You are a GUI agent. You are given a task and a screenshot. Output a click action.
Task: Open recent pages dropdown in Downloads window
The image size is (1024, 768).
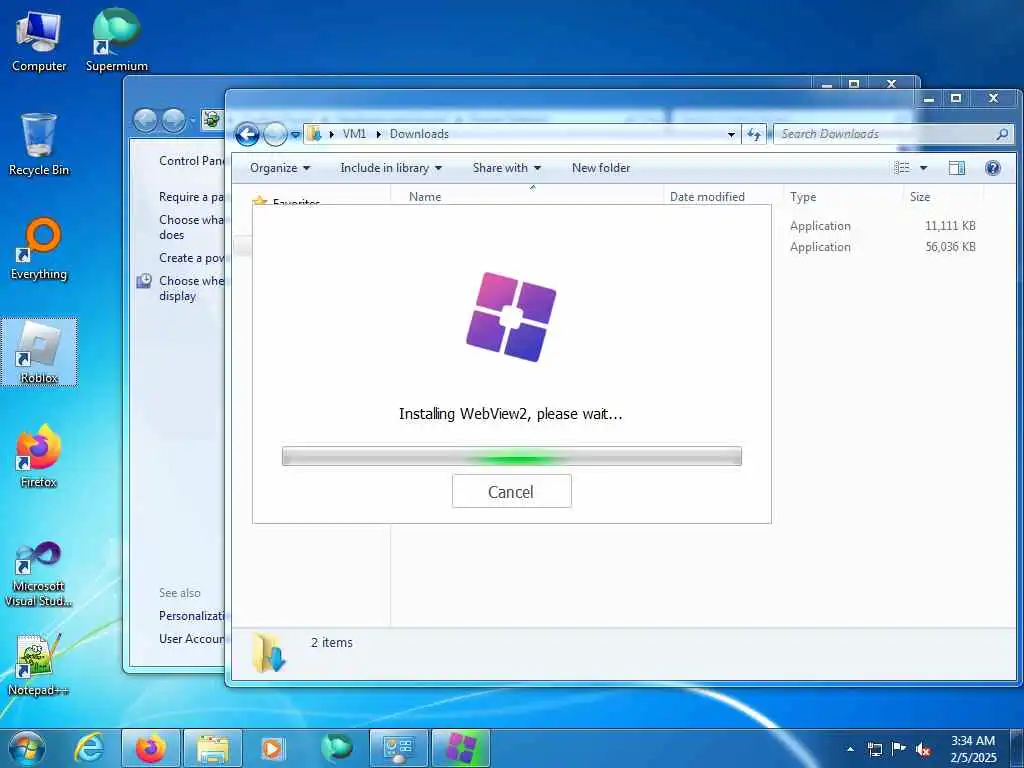pyautogui.click(x=295, y=135)
